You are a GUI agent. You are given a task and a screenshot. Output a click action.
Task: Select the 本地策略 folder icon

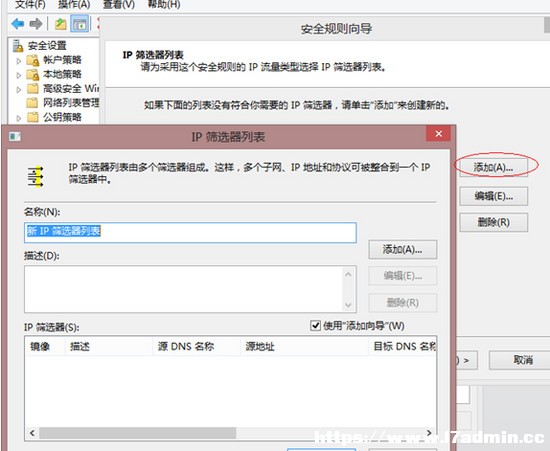pyautogui.click(x=33, y=74)
